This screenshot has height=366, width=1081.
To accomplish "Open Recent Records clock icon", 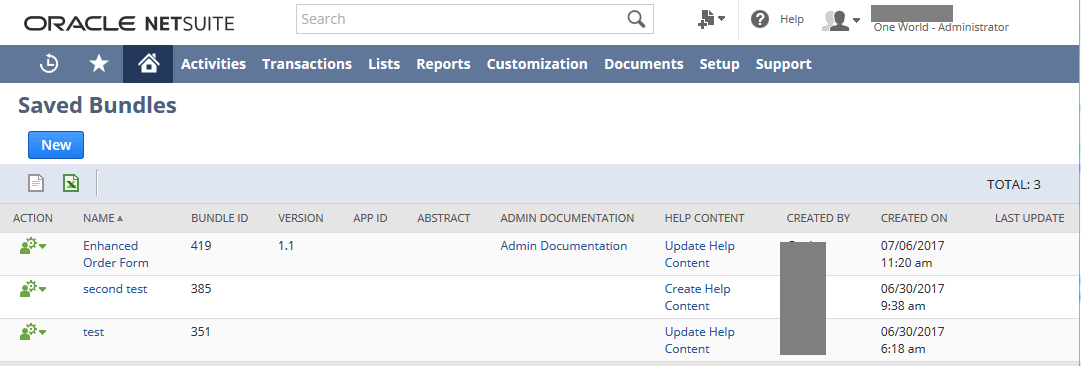I will pos(49,63).
